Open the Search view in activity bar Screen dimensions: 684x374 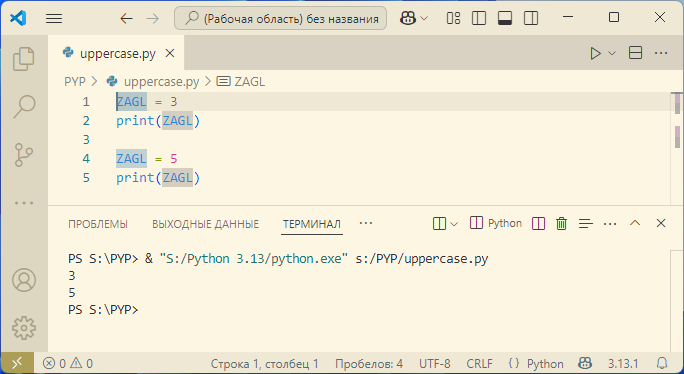coord(24,106)
